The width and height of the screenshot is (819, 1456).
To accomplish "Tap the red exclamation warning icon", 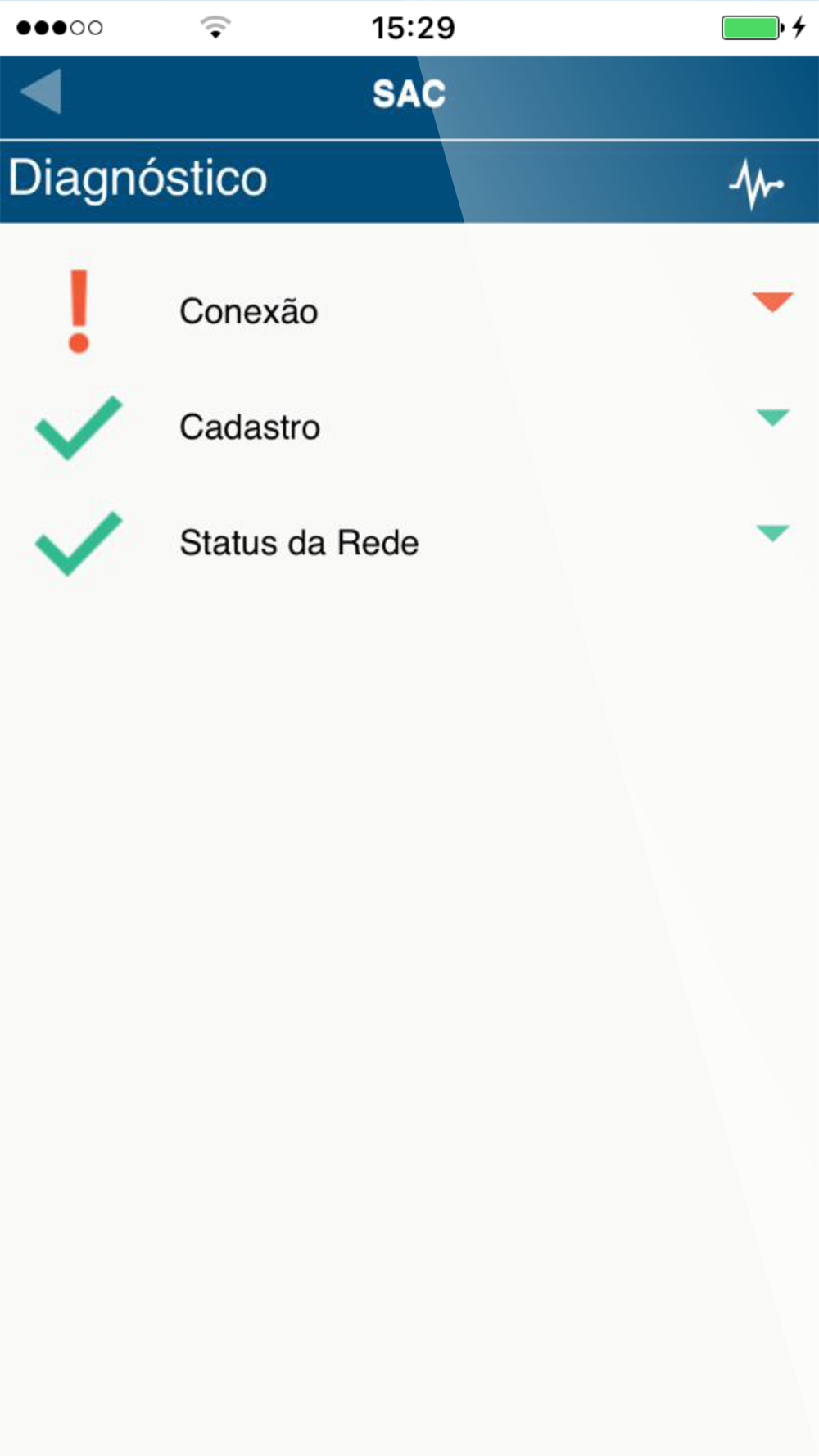I will 79,311.
